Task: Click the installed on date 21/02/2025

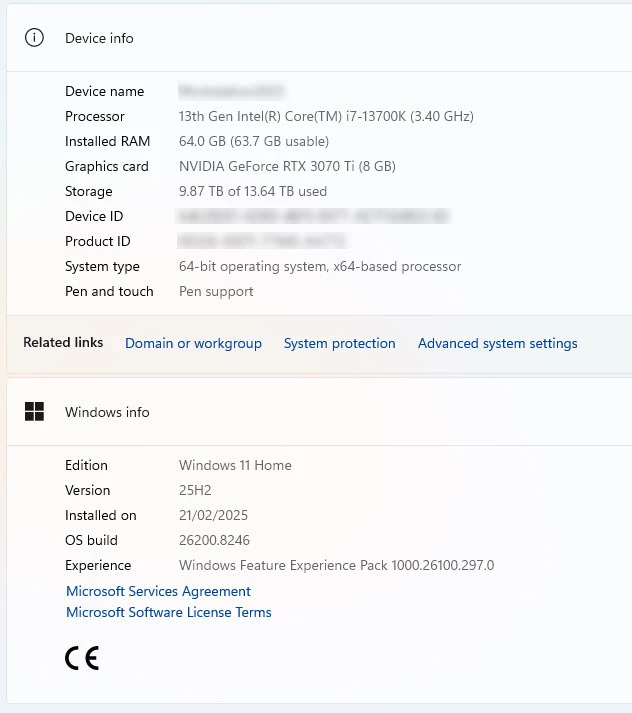Action: pos(213,515)
